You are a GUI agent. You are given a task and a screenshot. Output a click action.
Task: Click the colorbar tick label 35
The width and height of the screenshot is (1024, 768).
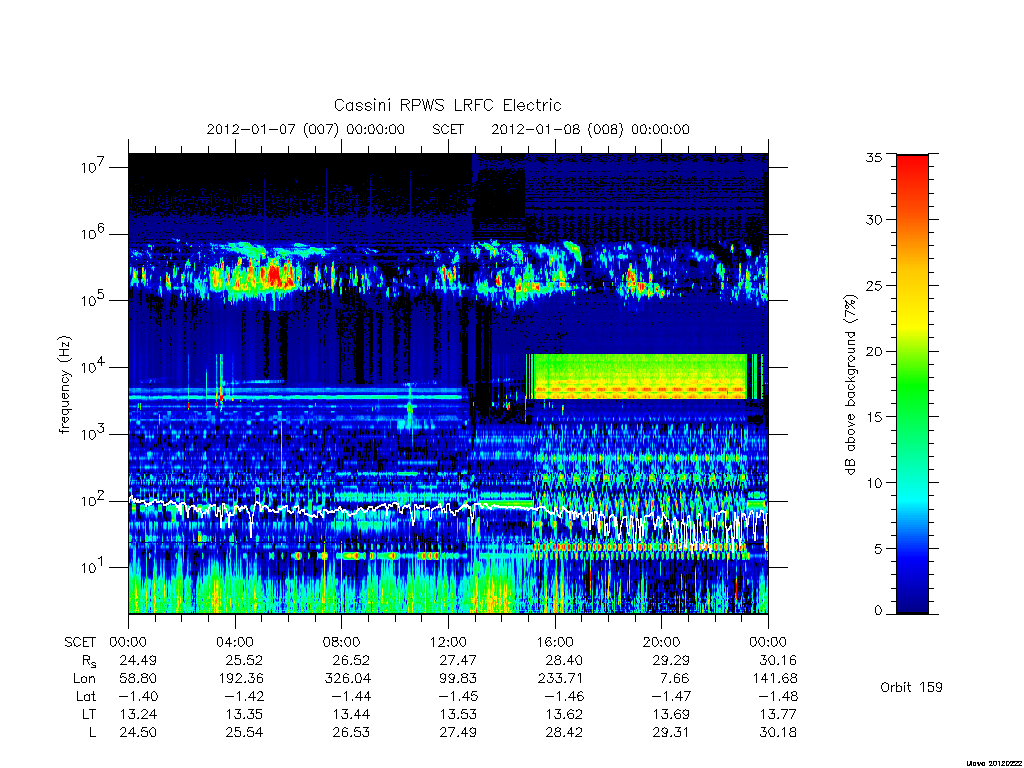coord(874,157)
